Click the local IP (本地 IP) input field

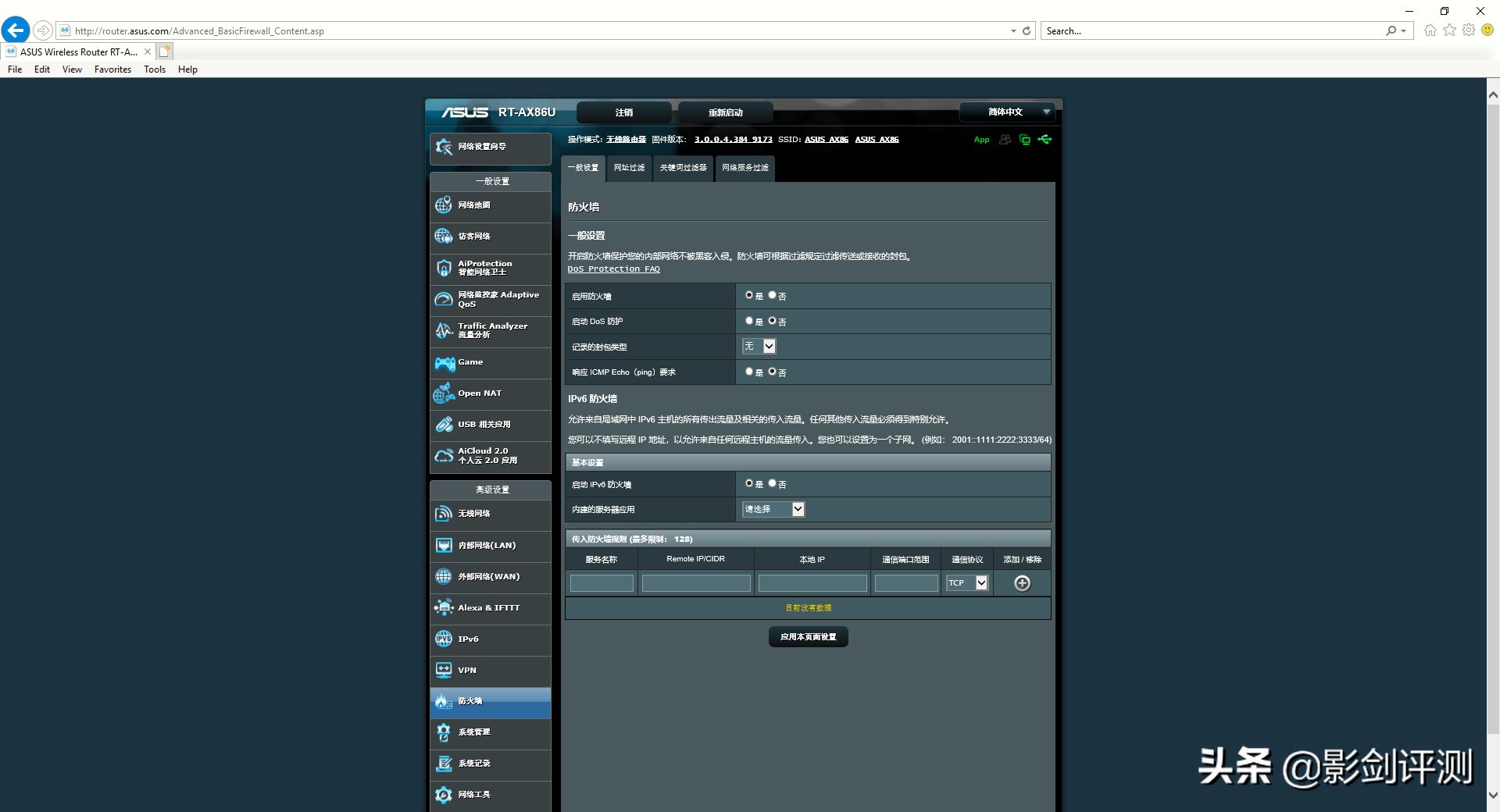[812, 583]
